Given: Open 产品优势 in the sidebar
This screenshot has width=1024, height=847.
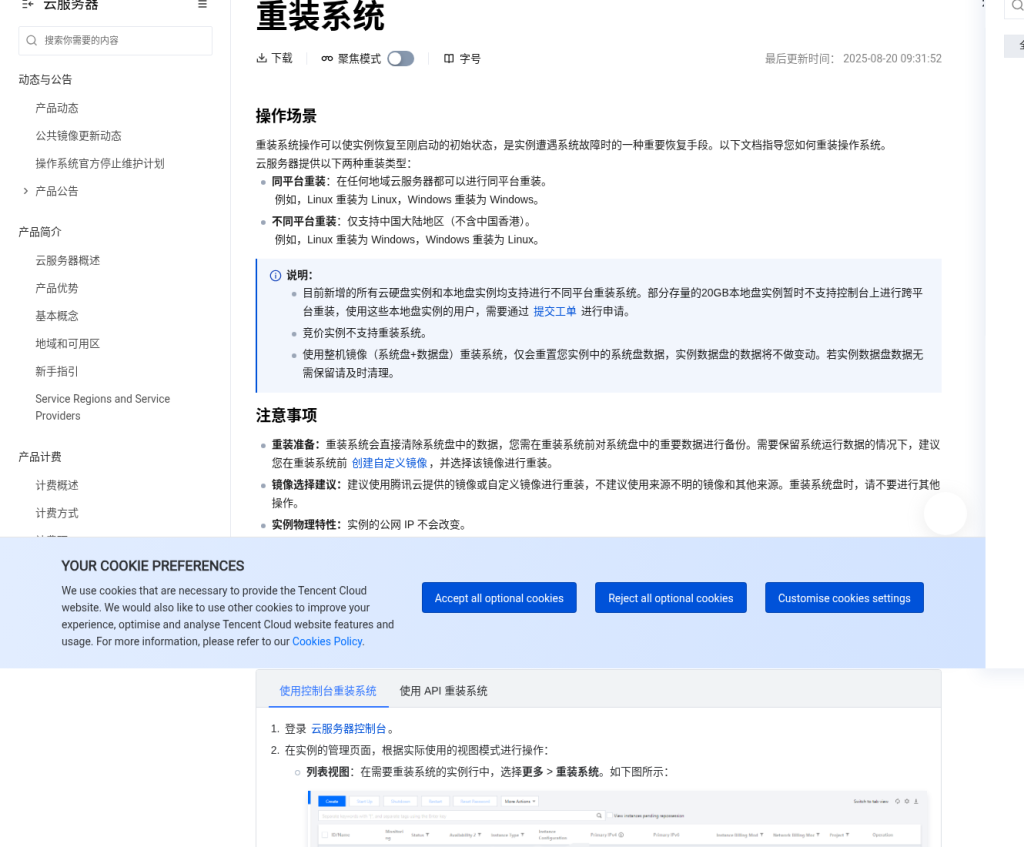Looking at the screenshot, I should 57,288.
